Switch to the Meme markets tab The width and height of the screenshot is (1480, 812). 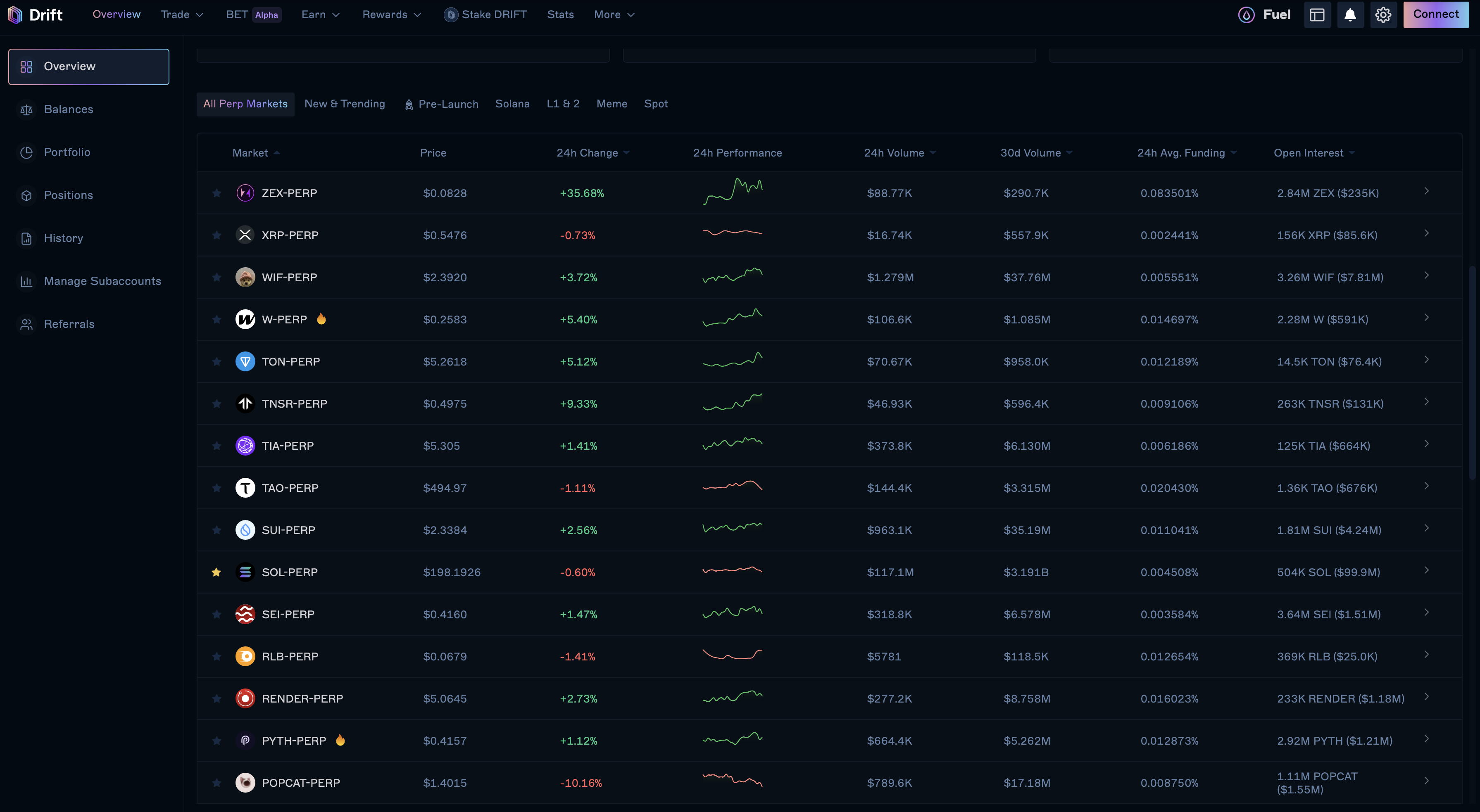tap(612, 104)
